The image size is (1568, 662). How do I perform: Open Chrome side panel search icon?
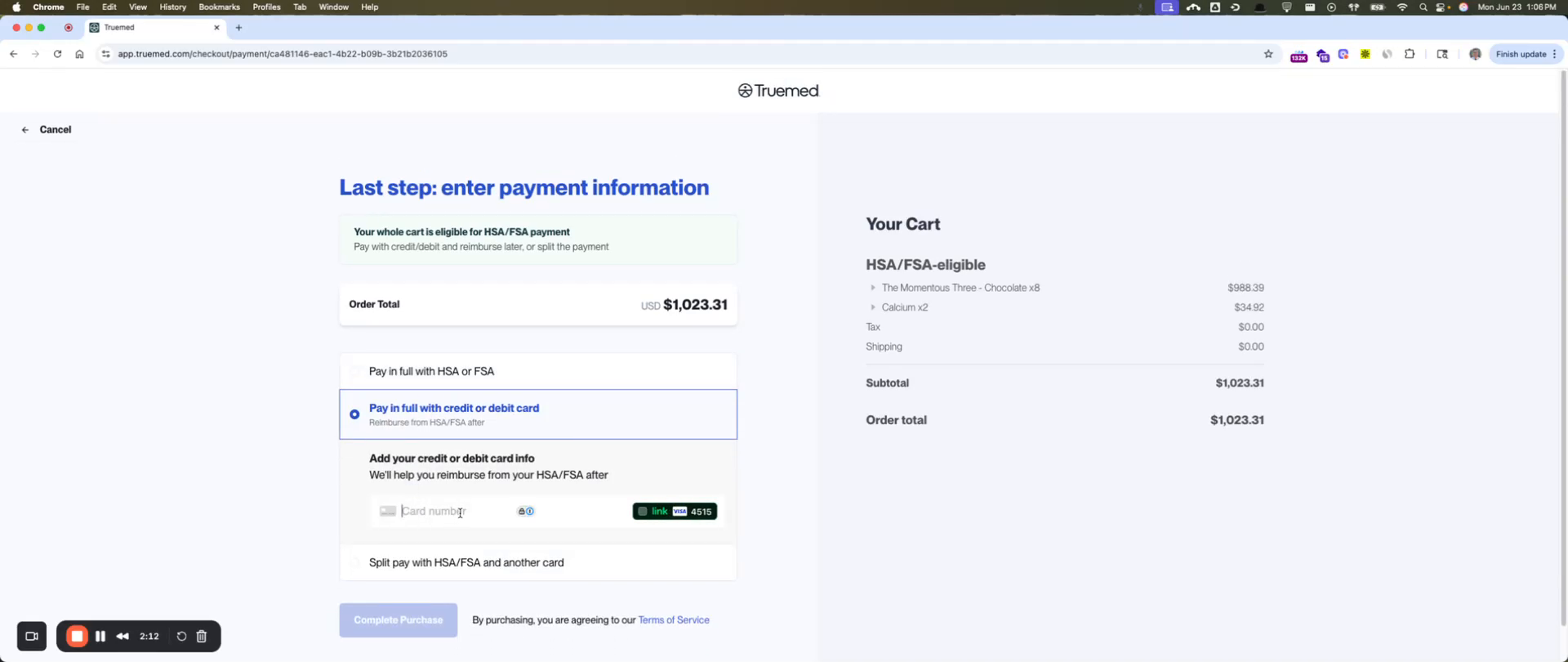coord(1442,54)
